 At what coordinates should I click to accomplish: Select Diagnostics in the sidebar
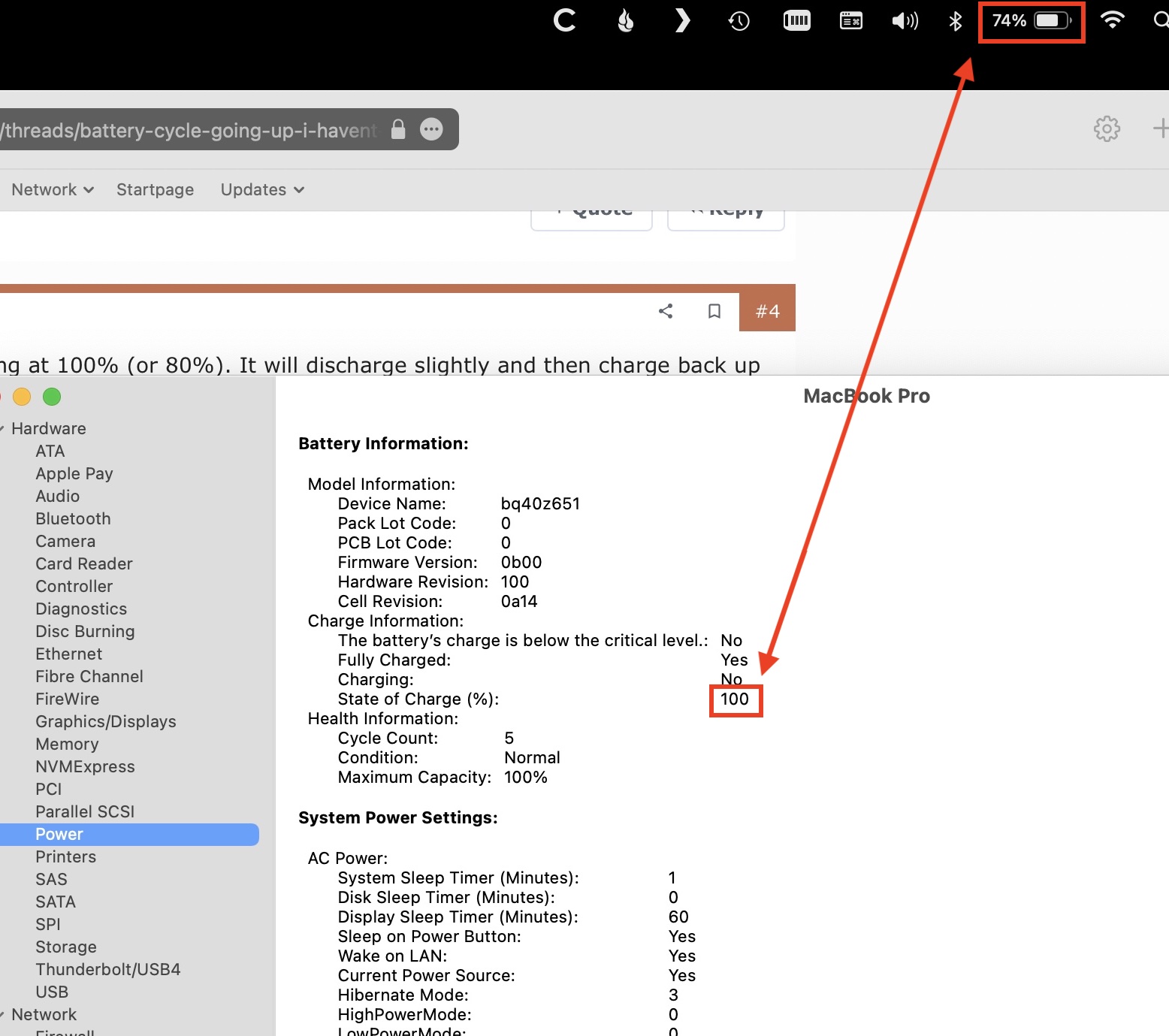(81, 609)
